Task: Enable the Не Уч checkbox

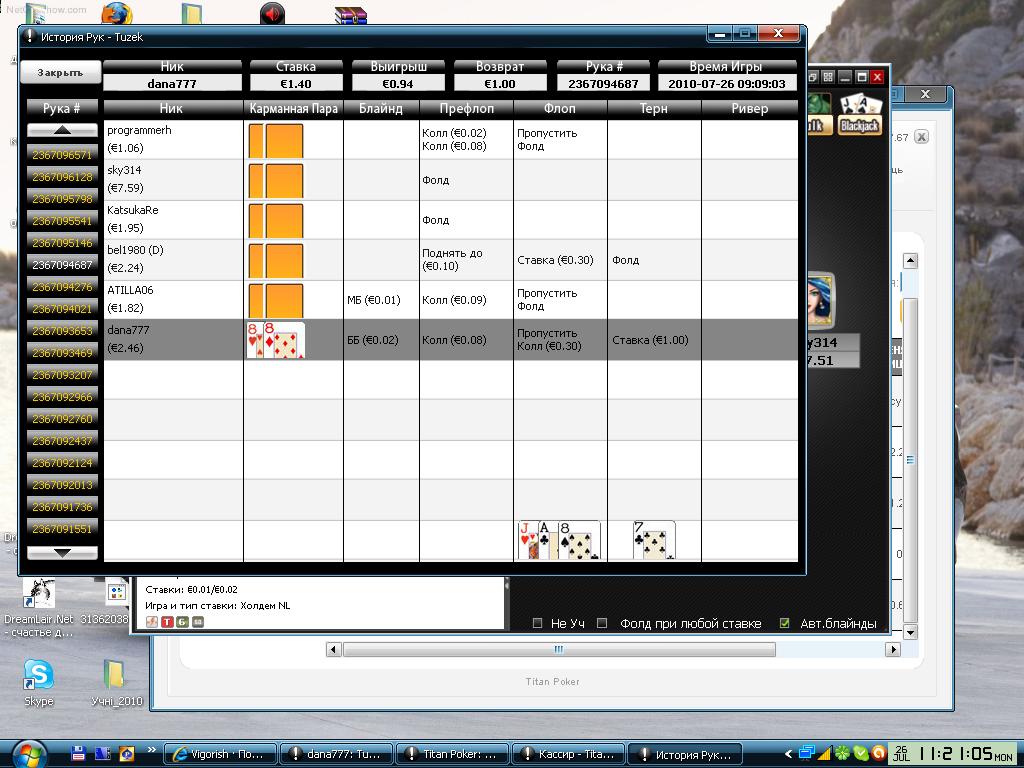Action: [538, 623]
